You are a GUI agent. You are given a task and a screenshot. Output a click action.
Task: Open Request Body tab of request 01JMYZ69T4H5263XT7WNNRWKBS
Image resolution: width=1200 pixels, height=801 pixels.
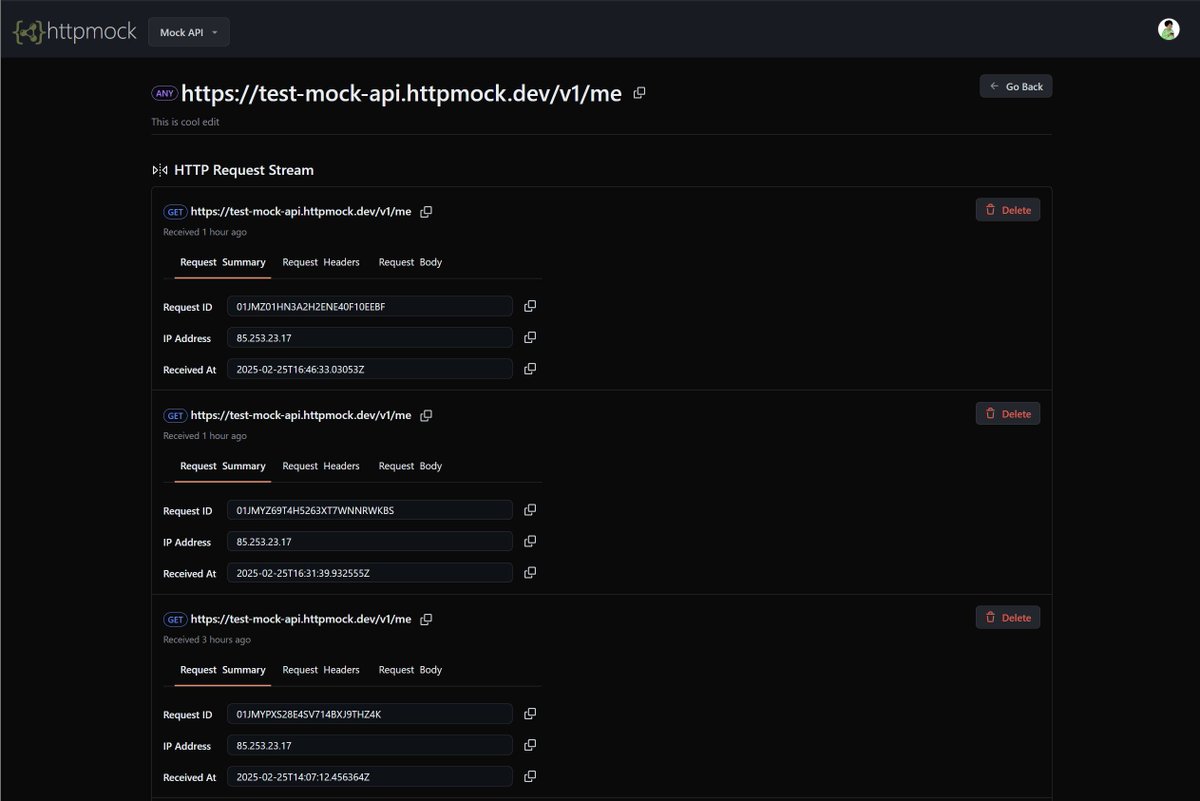pyautogui.click(x=410, y=466)
